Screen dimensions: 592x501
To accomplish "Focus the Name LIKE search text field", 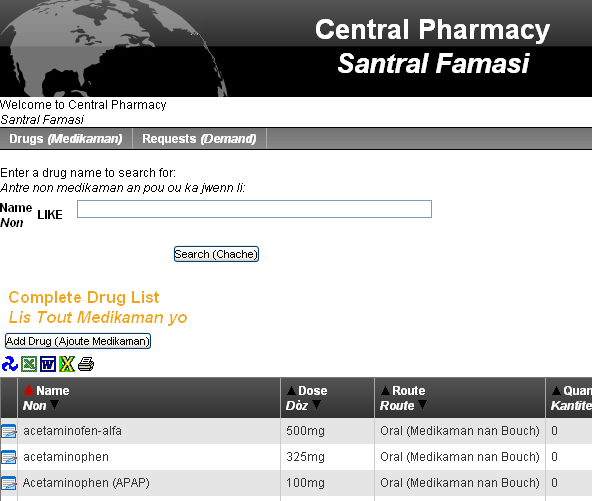I will point(254,209).
